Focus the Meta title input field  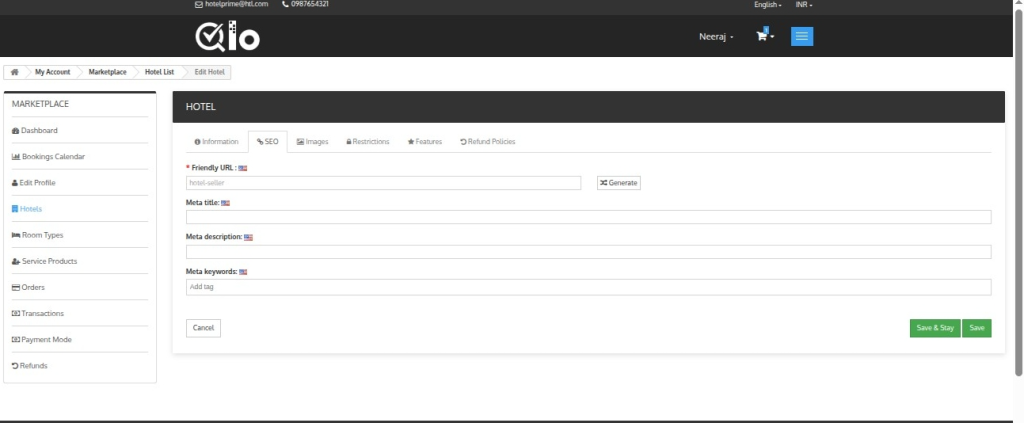588,217
